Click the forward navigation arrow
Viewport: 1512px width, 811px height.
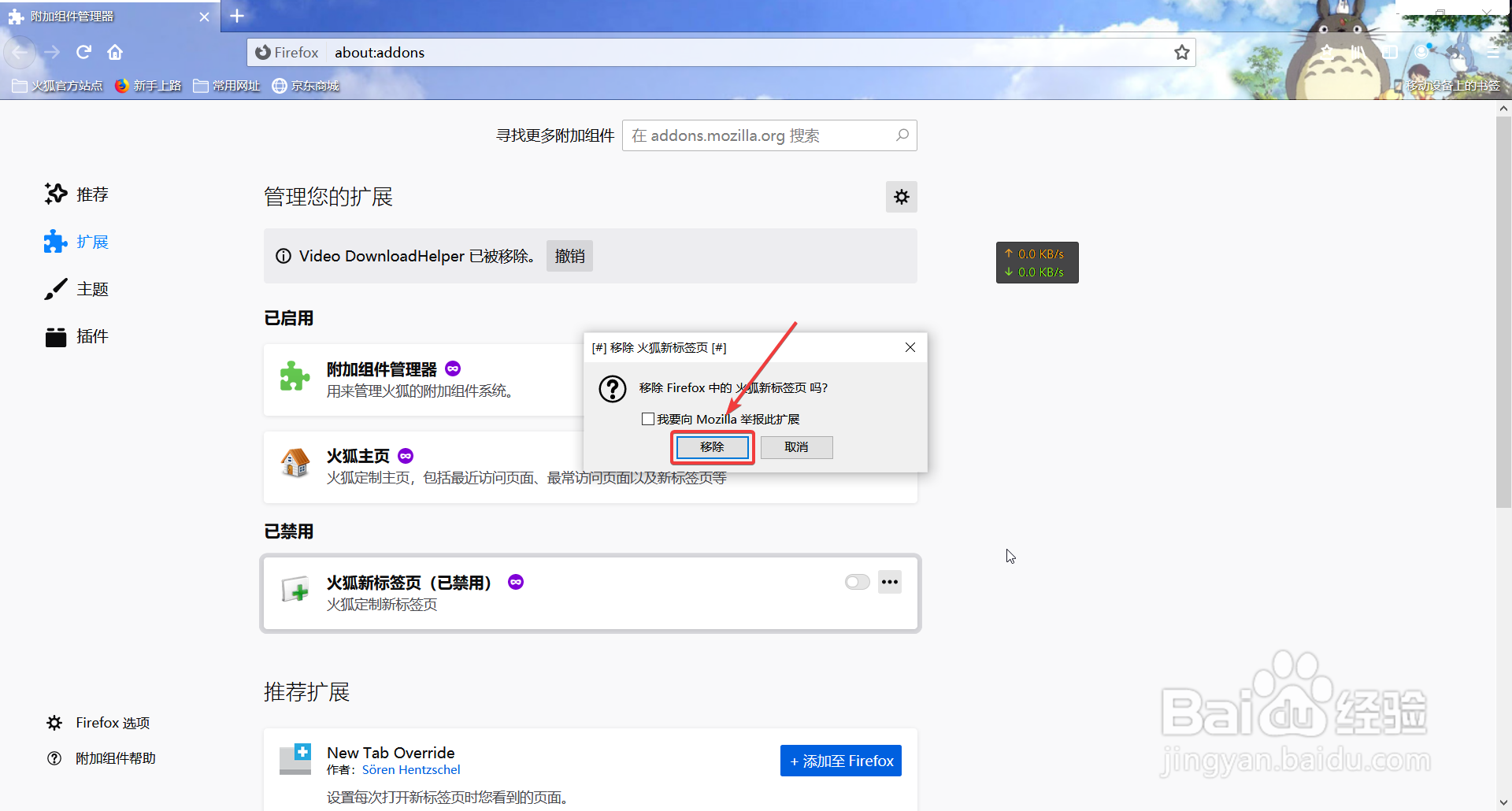(52, 53)
